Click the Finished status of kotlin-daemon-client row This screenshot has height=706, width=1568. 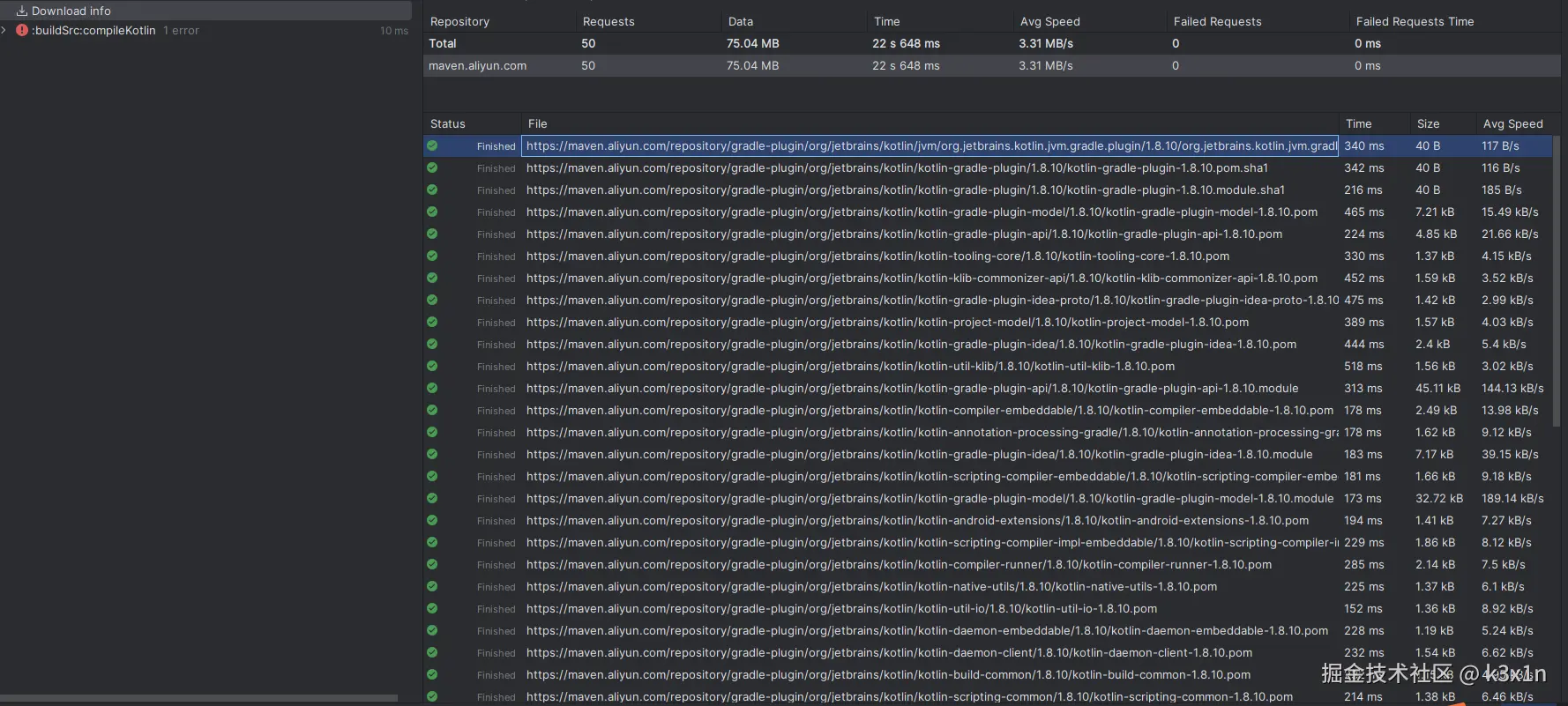(x=496, y=653)
